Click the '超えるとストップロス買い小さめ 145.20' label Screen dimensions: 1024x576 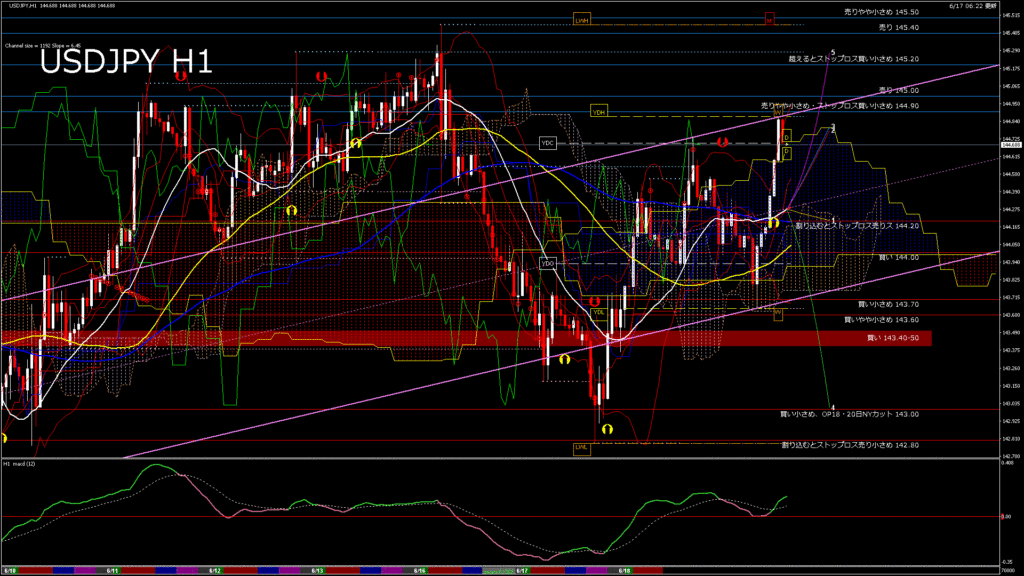coord(854,59)
